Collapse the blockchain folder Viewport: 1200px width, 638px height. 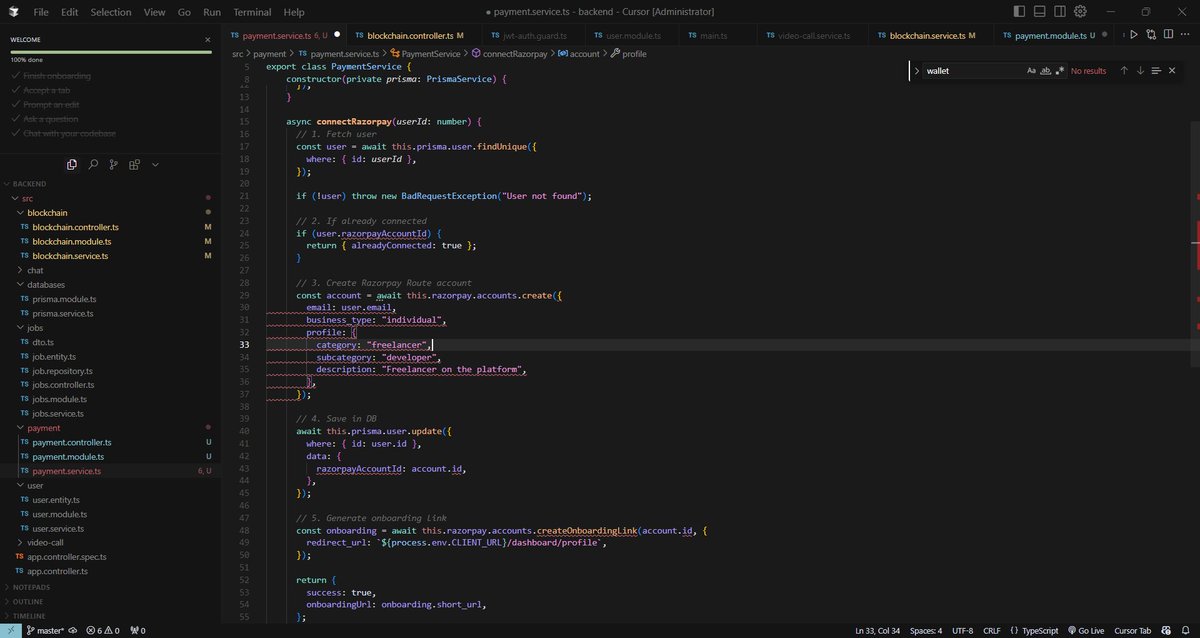coord(108,212)
